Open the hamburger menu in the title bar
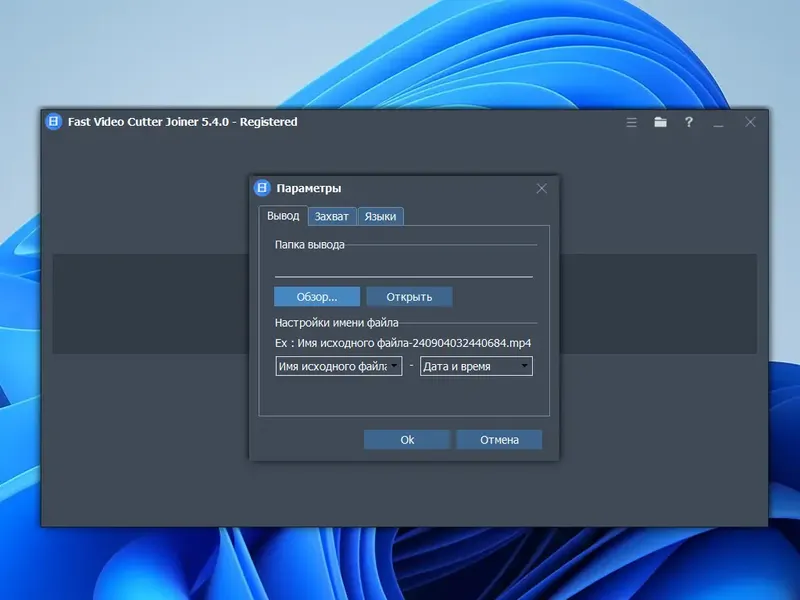This screenshot has height=600, width=800. [631, 122]
